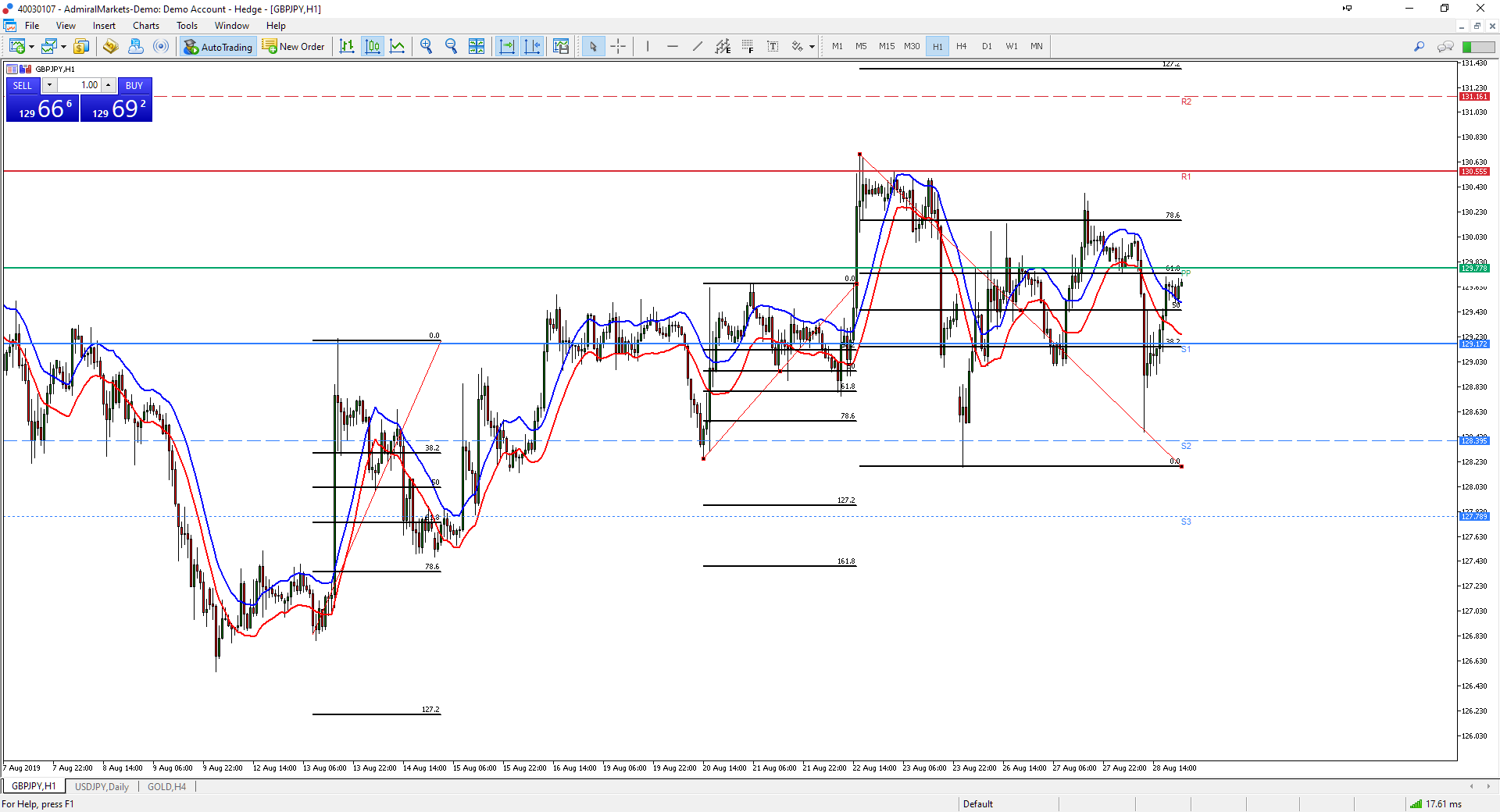Switch to the USDJPY,Daily chart tab
The image size is (1500, 812).
tap(102, 786)
